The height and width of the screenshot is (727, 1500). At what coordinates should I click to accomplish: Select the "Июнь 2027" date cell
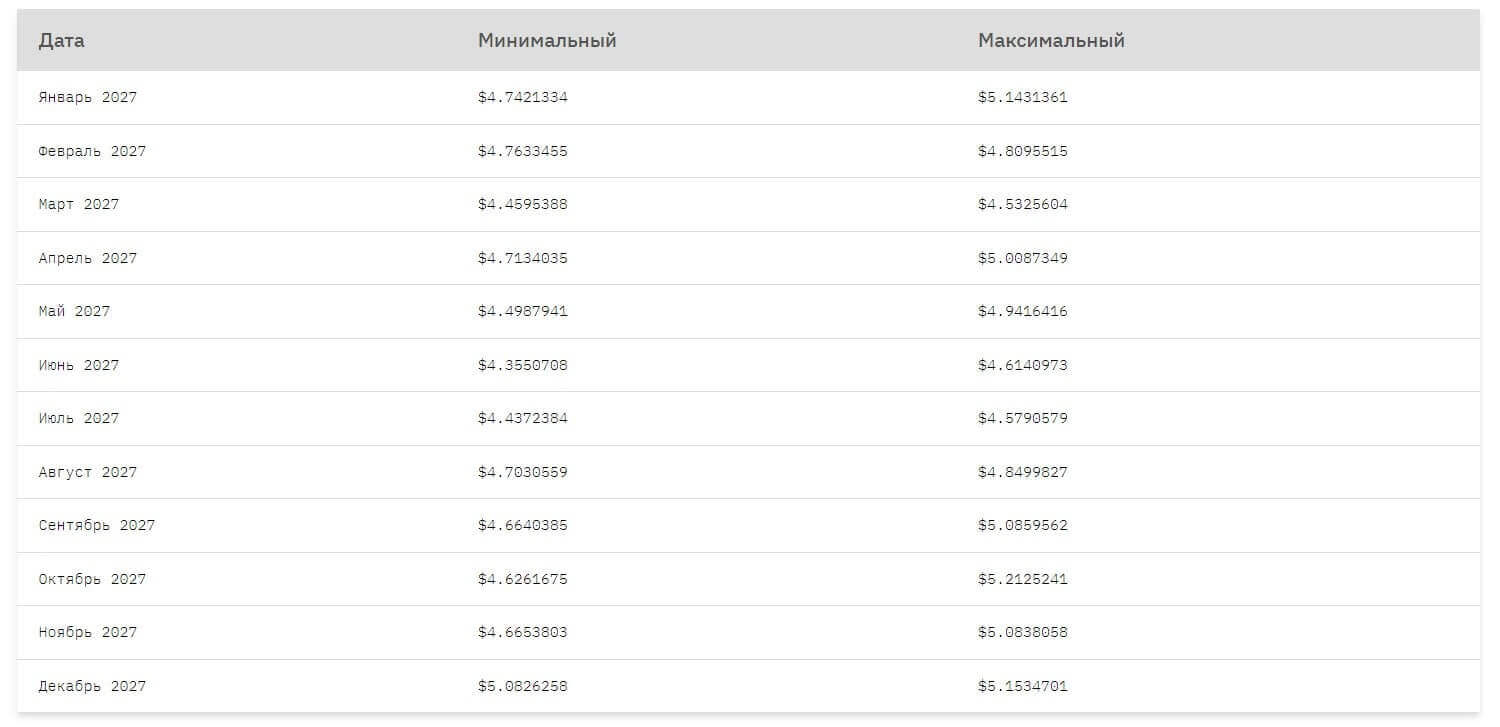(79, 366)
